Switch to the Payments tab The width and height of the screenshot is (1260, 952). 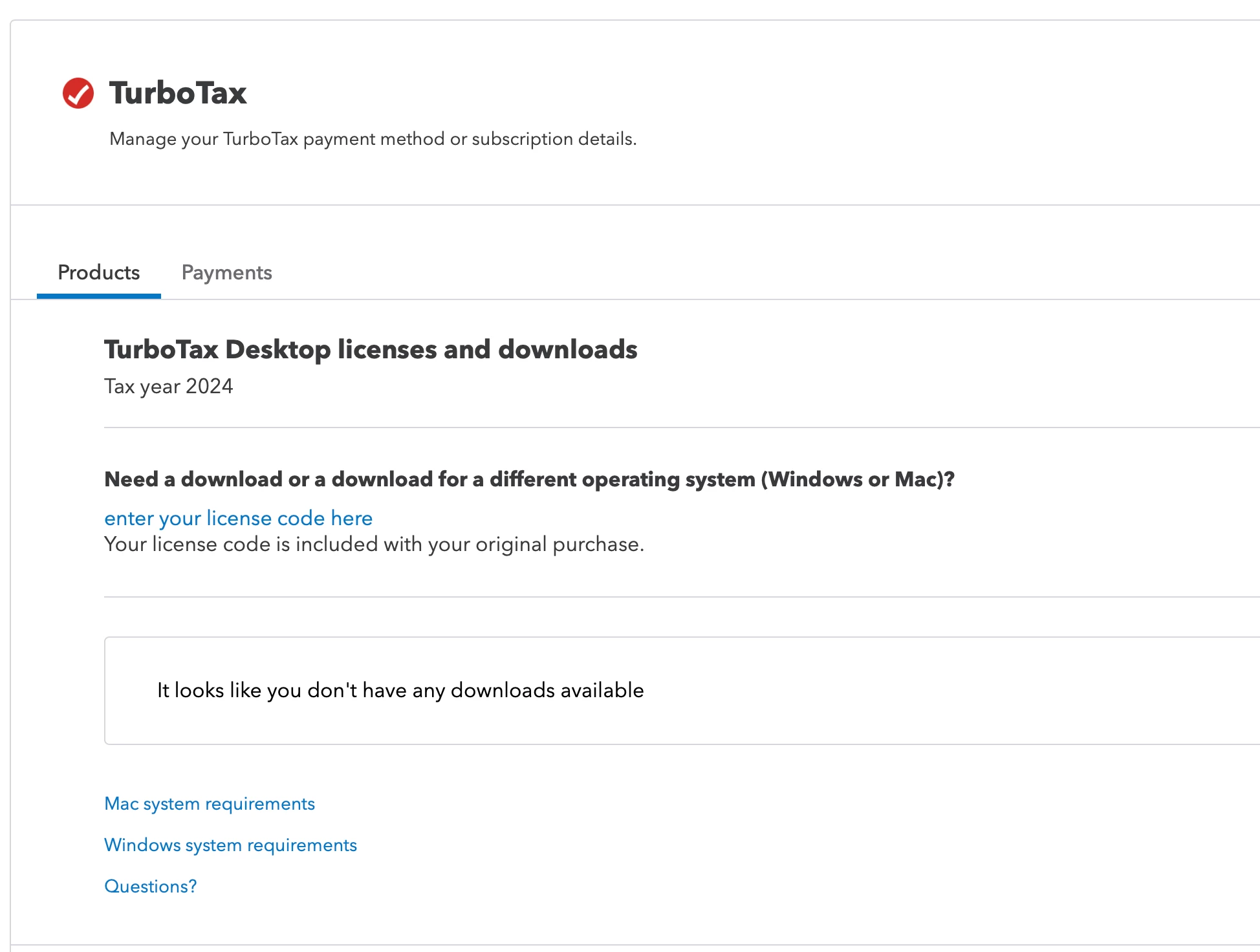point(226,273)
